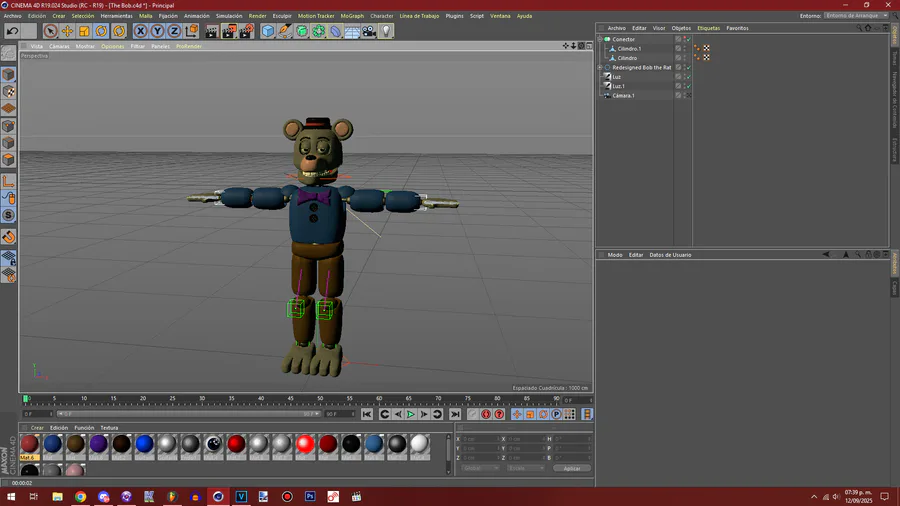Toggle visibility dots for Cilindro.1

click(684, 49)
